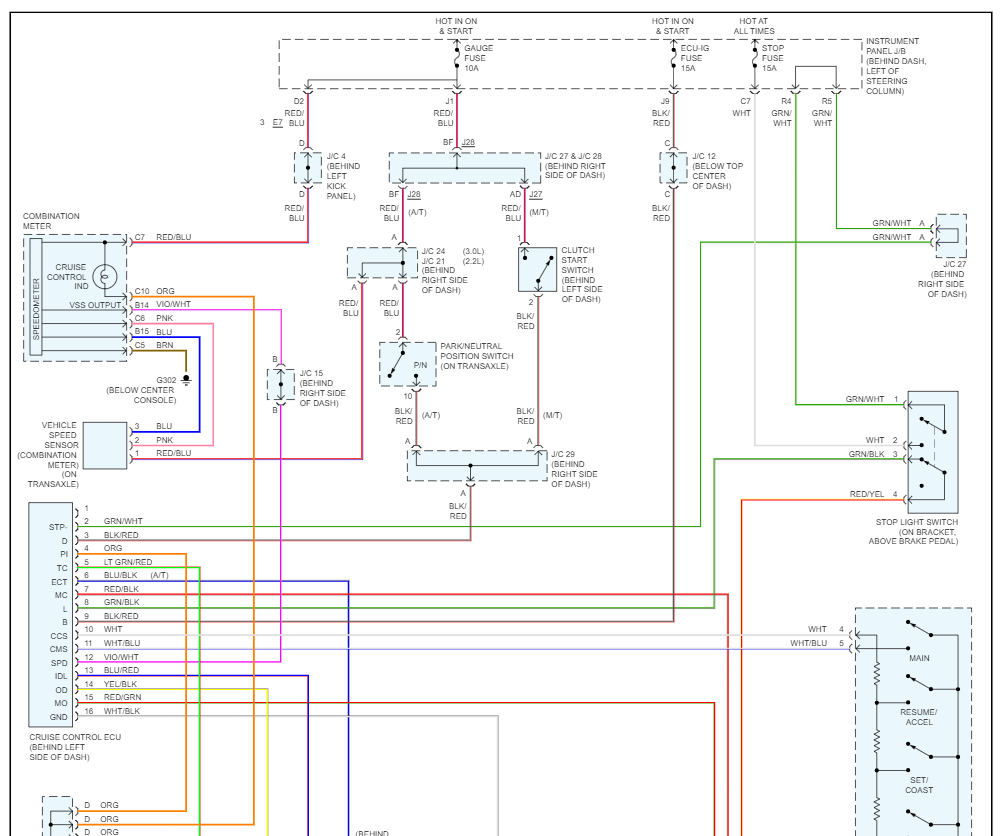
Task: Click the 'GND' ECU terminal label
Action: click(59, 717)
